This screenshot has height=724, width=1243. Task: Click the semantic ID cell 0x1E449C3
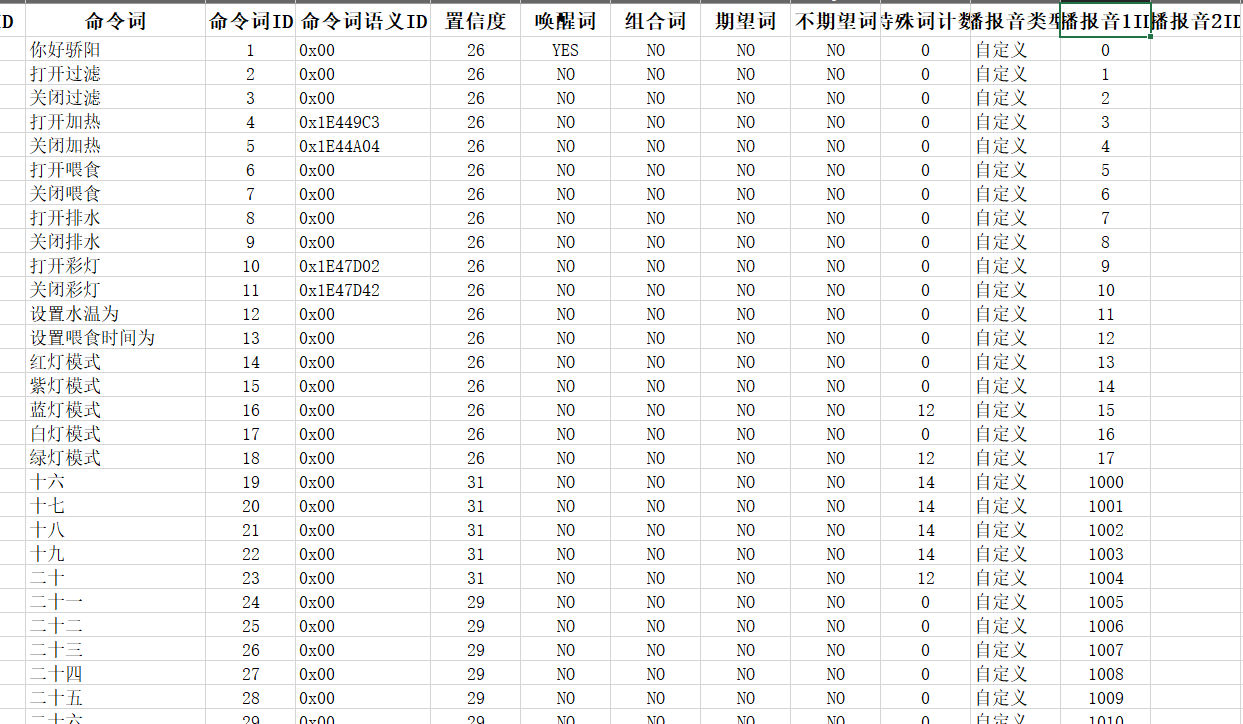click(363, 122)
